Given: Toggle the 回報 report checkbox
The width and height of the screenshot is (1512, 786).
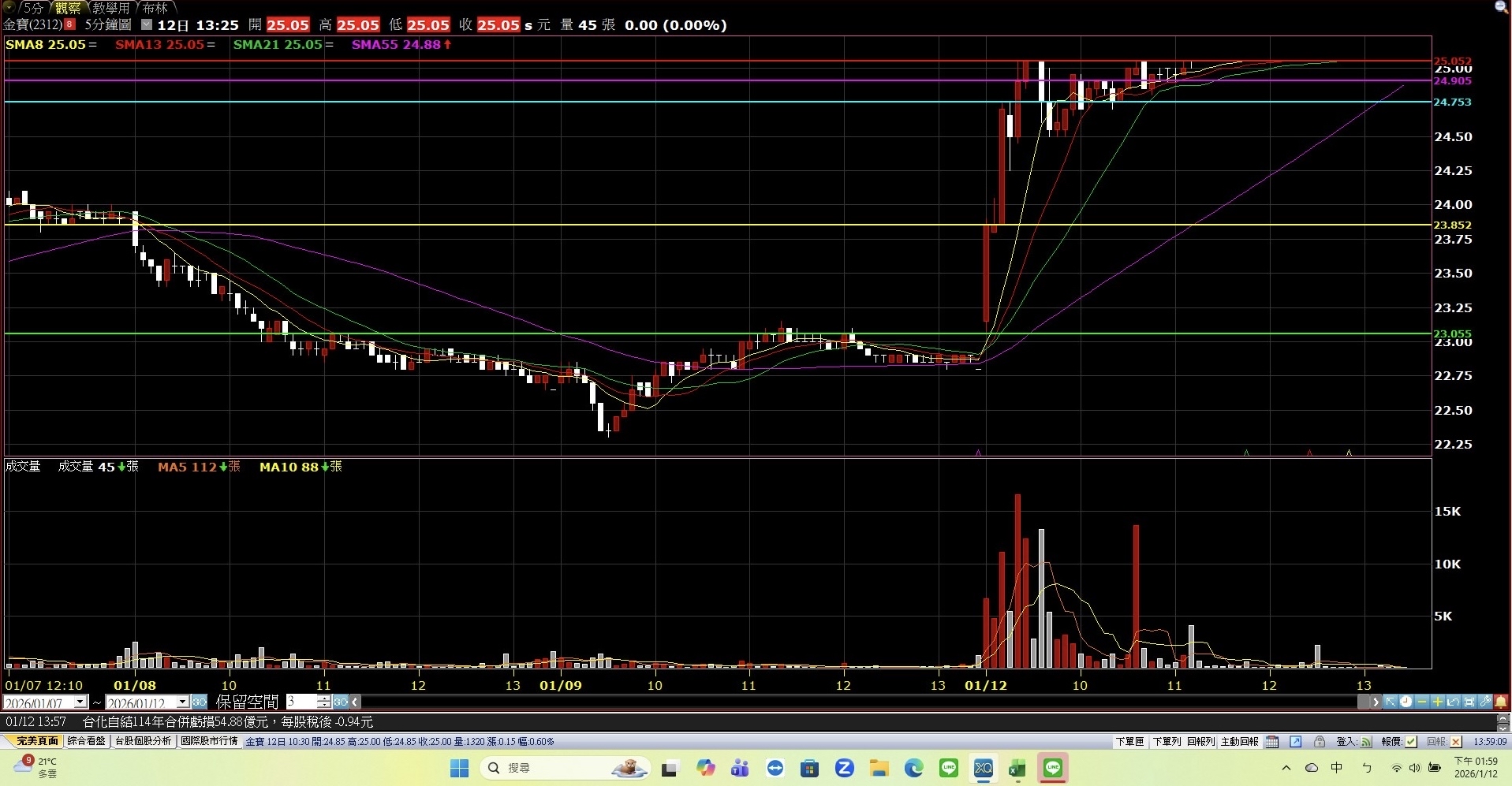Looking at the screenshot, I should pos(1456,742).
